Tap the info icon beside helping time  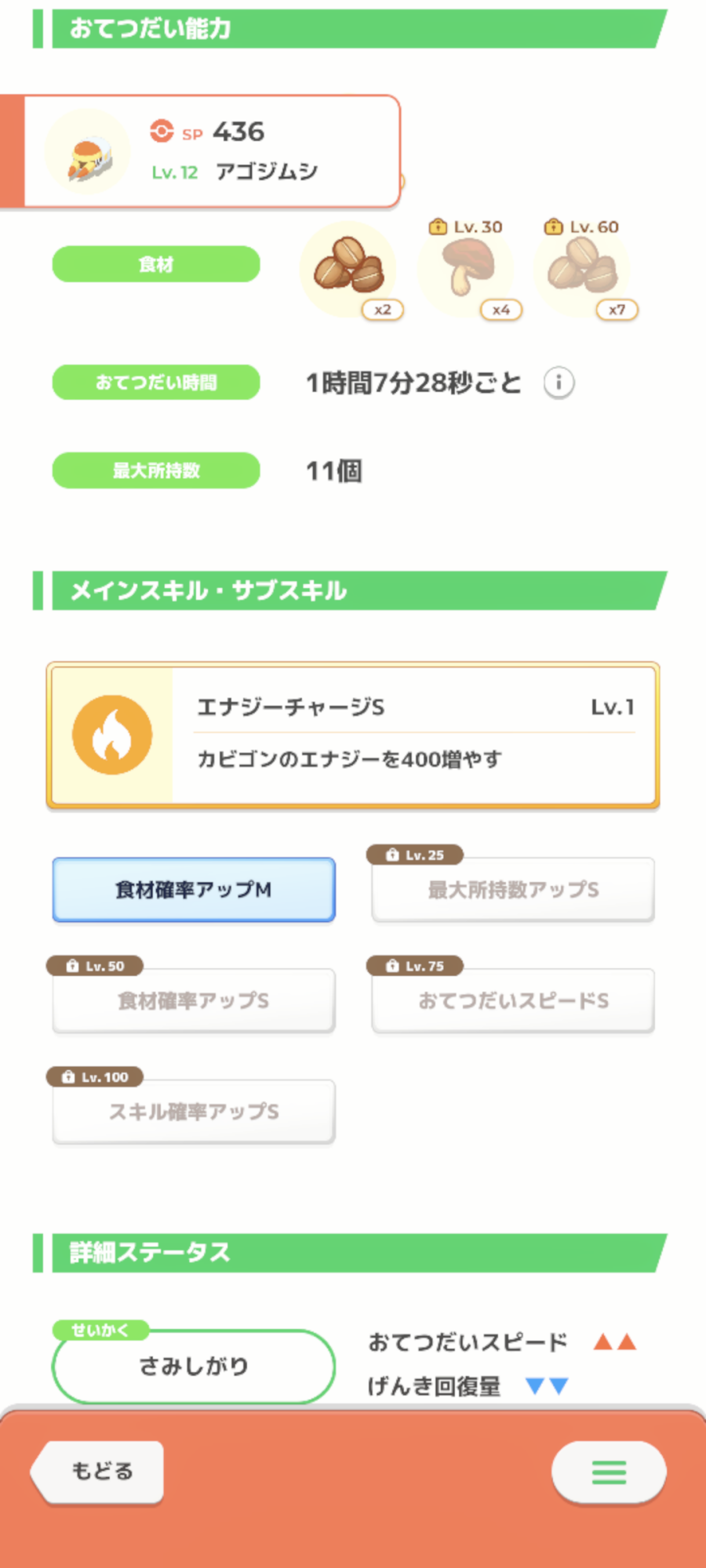[559, 383]
